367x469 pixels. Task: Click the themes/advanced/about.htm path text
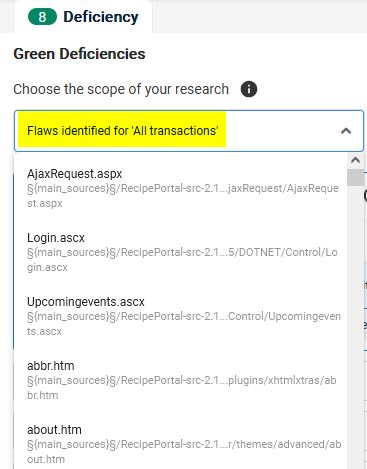pos(184,452)
